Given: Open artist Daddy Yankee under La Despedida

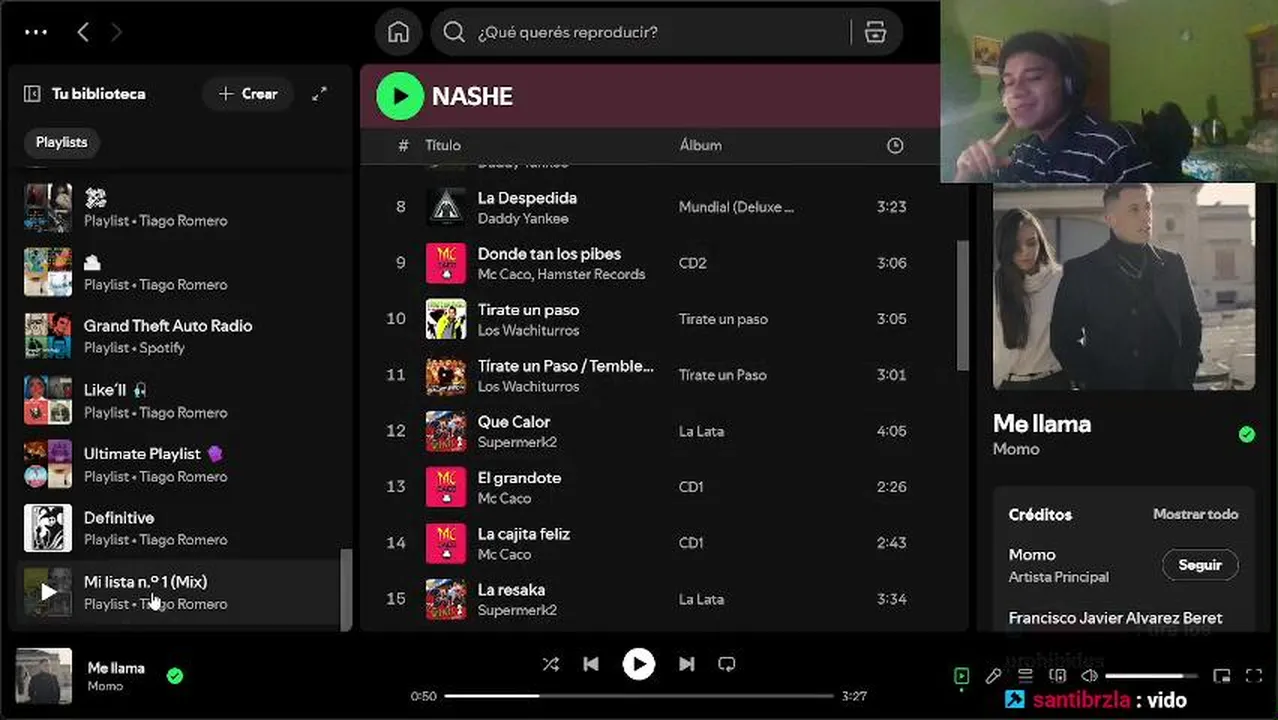Looking at the screenshot, I should 523,218.
